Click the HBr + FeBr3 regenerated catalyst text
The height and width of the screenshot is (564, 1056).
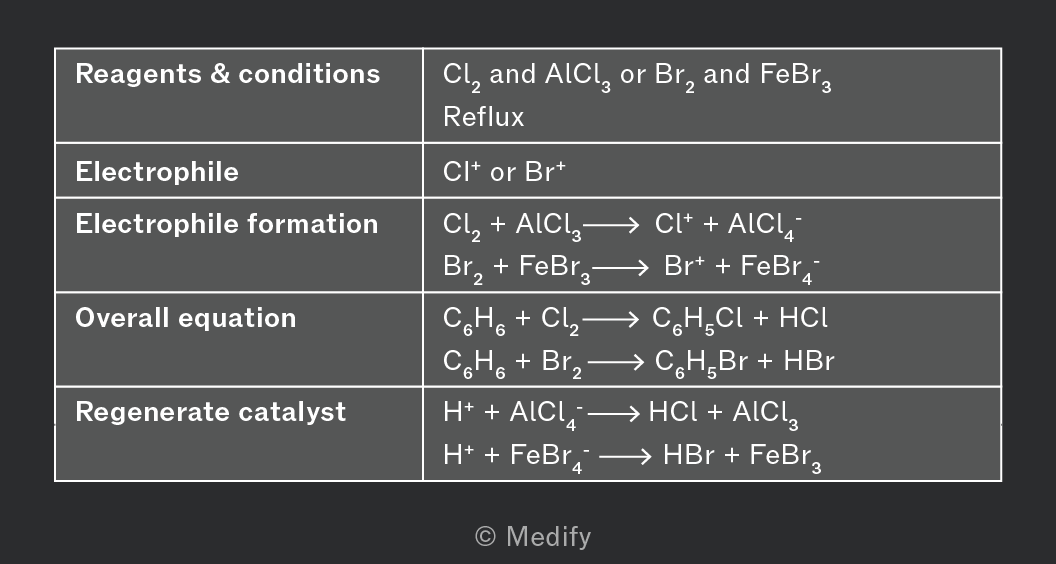pyautogui.click(x=742, y=458)
